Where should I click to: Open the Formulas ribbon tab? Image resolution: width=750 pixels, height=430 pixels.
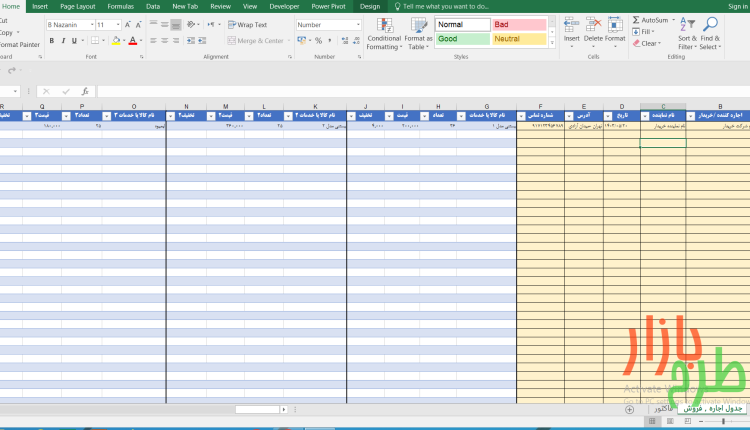click(121, 6)
